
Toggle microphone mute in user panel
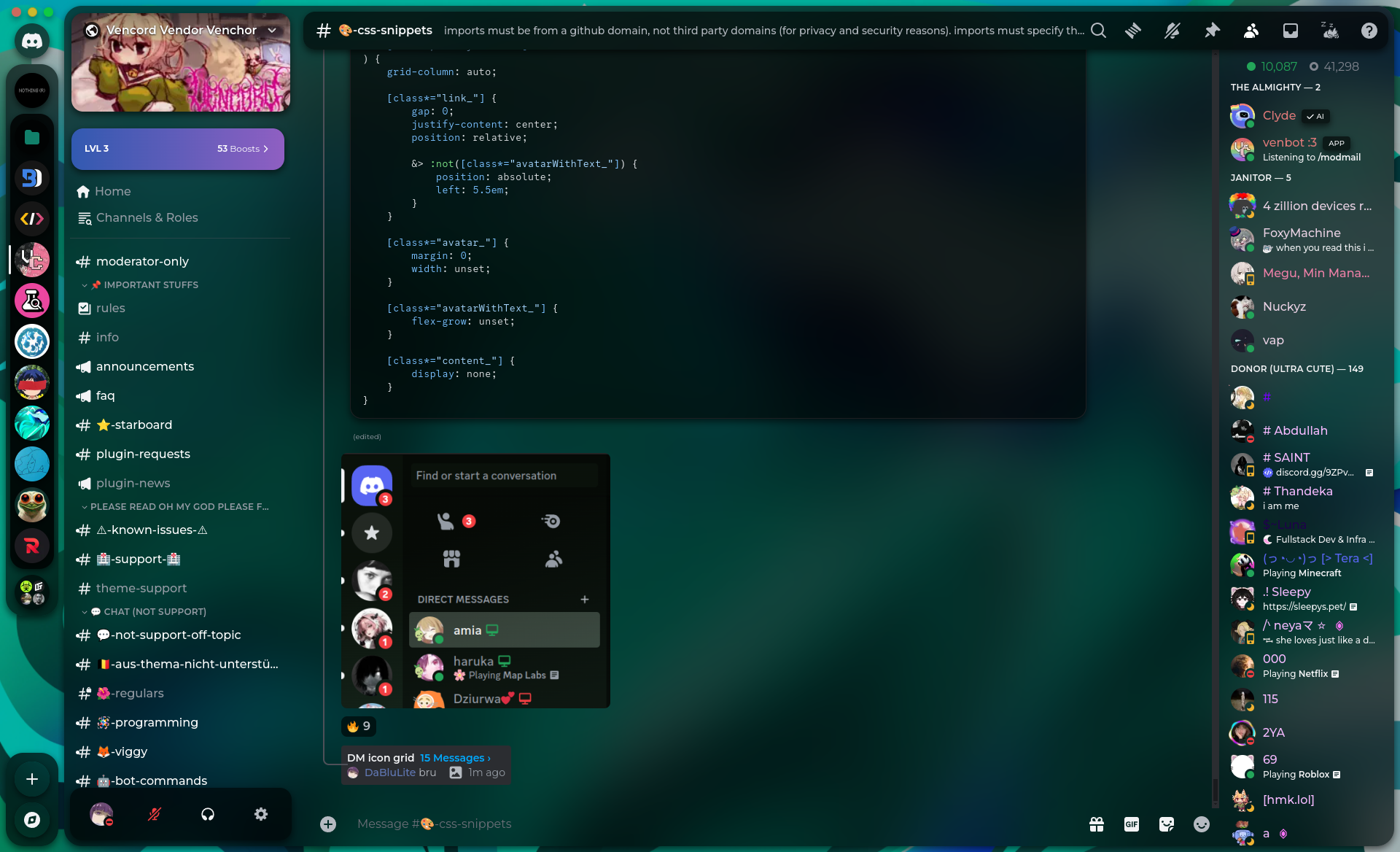(x=155, y=814)
